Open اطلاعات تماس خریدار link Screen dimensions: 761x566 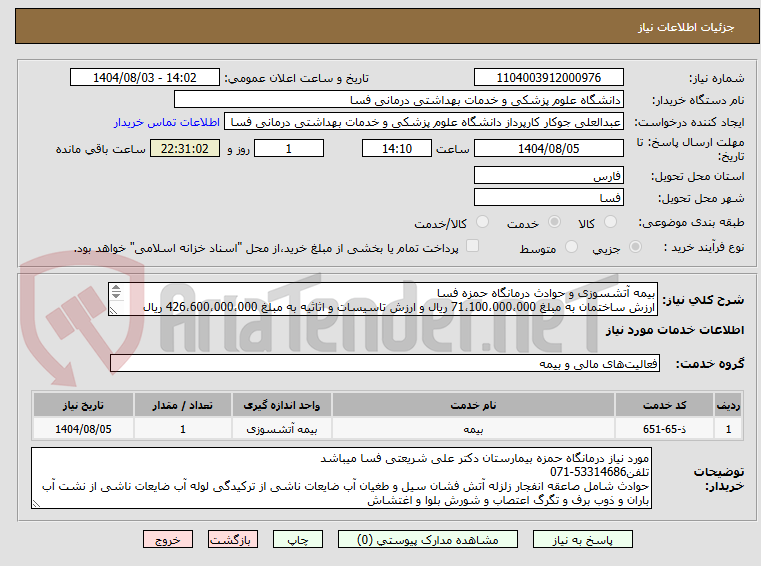167,122
